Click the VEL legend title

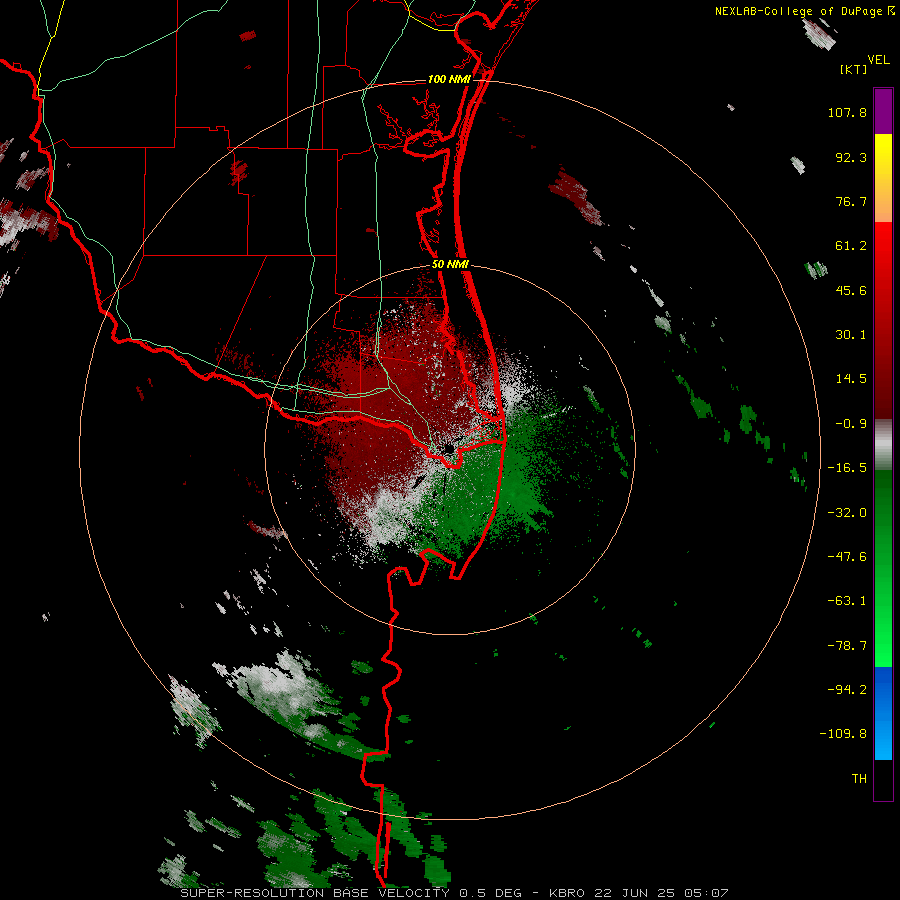pos(879,60)
